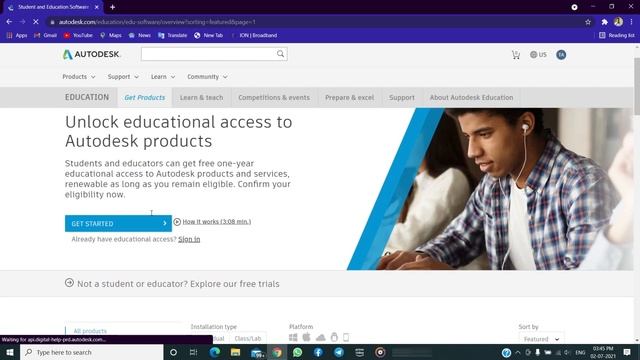Change region via US globe icon
Viewport: 640px width, 360px height.
[538, 54]
